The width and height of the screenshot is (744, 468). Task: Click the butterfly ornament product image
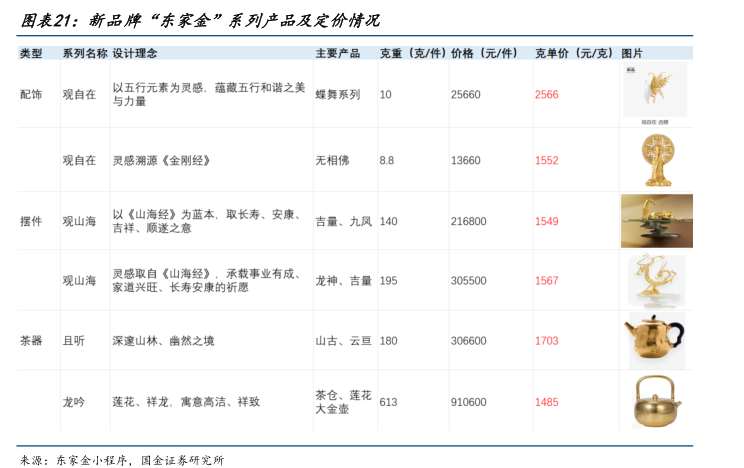(x=655, y=91)
